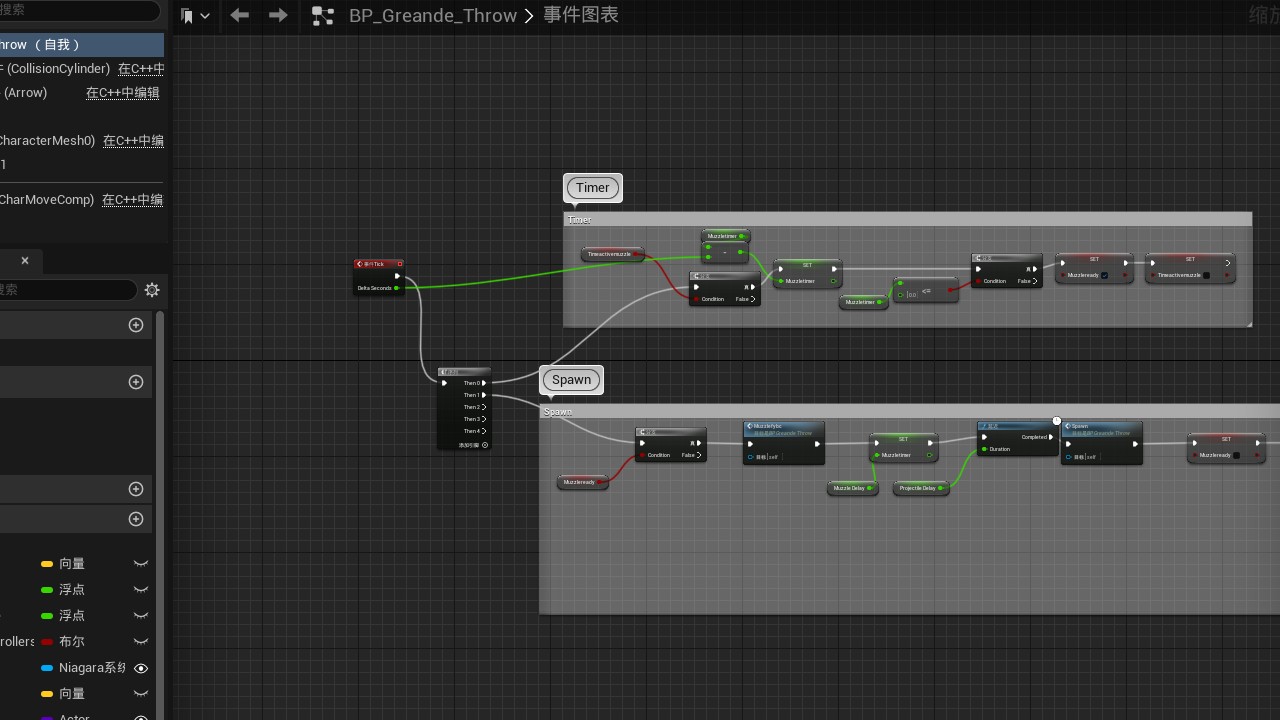The width and height of the screenshot is (1280, 720).
Task: Click BP_Greande_Throw in the breadcrumb
Action: (432, 16)
